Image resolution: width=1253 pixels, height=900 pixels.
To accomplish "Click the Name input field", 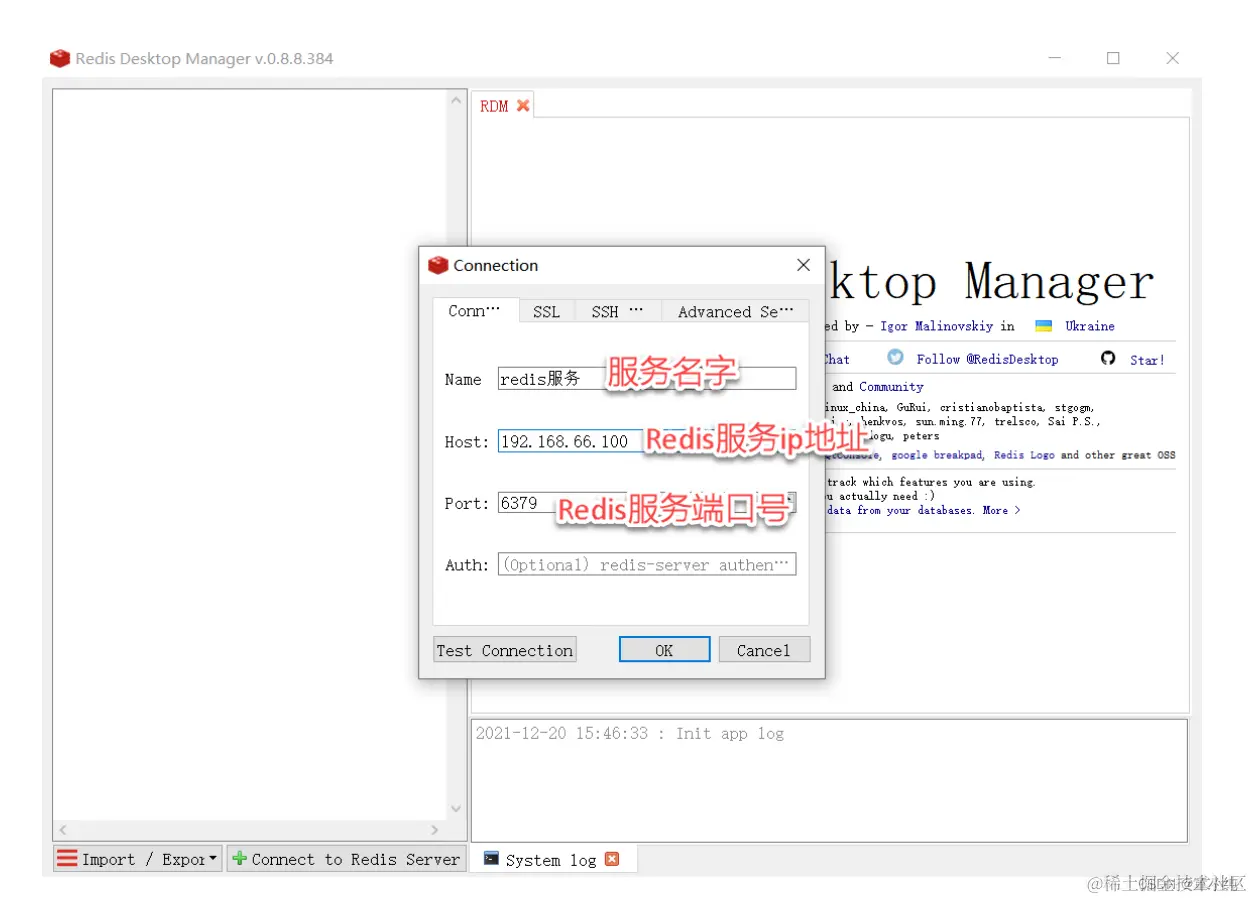I will pyautogui.click(x=647, y=379).
